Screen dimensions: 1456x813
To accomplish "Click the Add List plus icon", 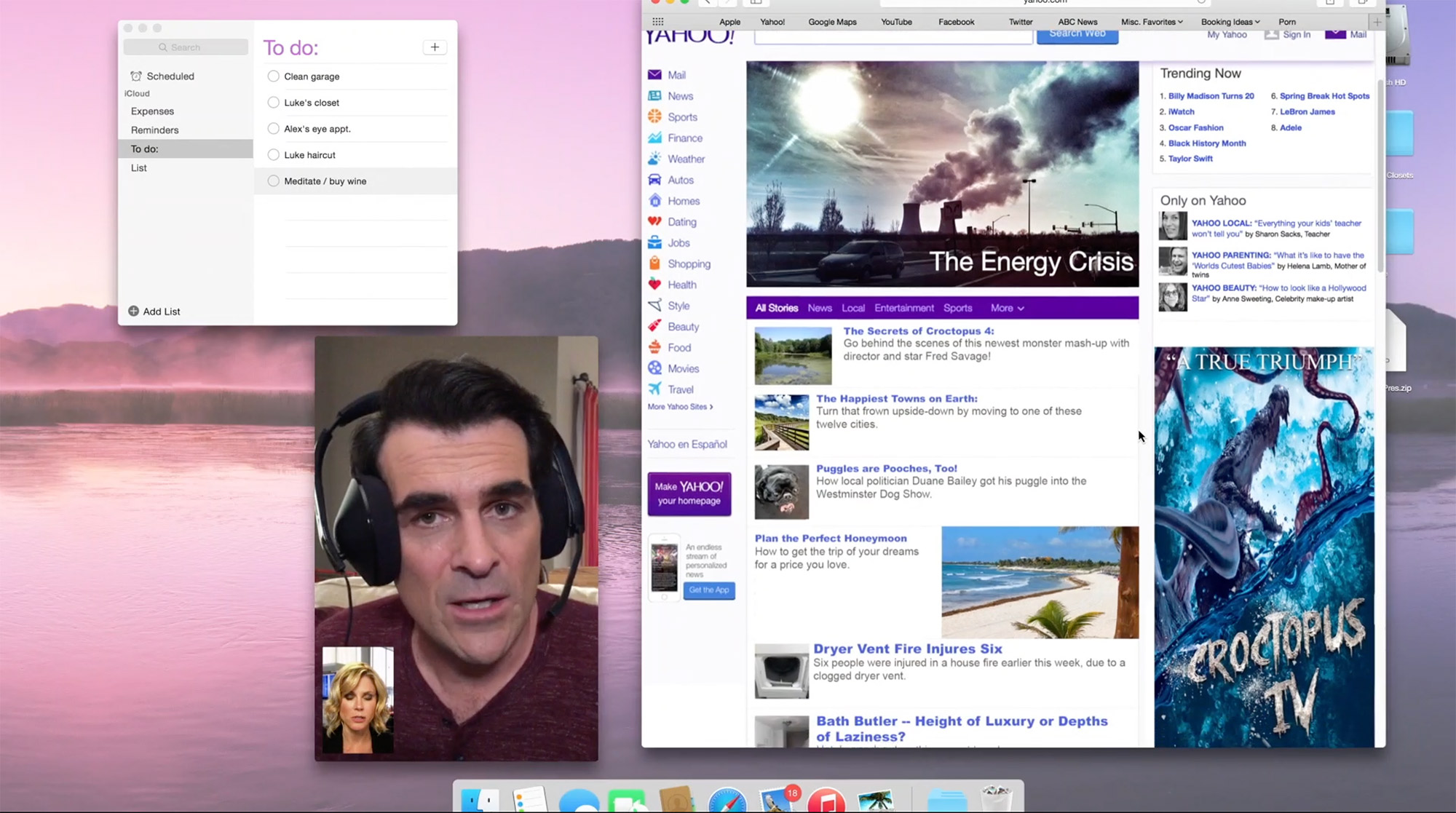I will tap(133, 312).
